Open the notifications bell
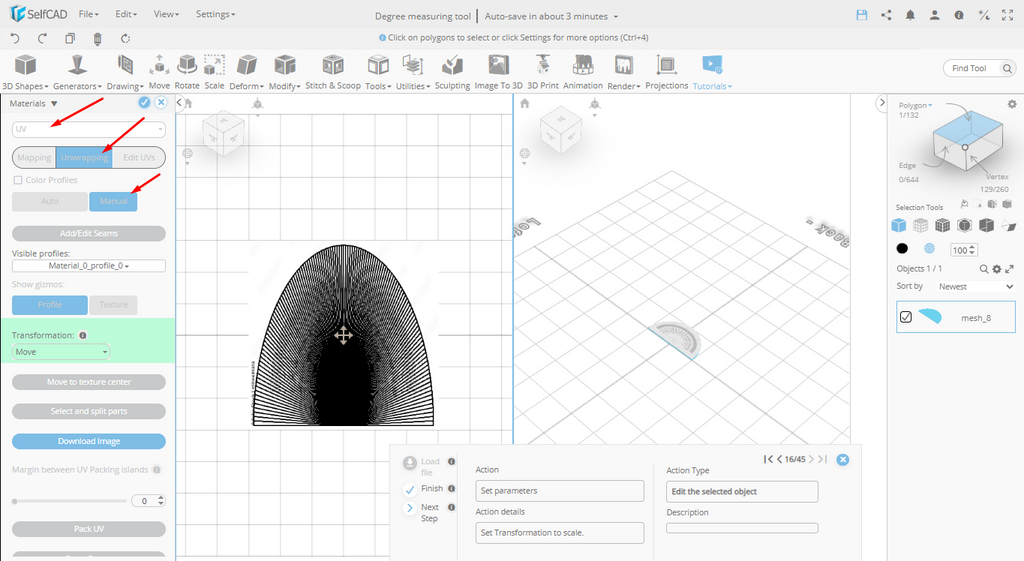Image resolution: width=1024 pixels, height=561 pixels. (910, 15)
